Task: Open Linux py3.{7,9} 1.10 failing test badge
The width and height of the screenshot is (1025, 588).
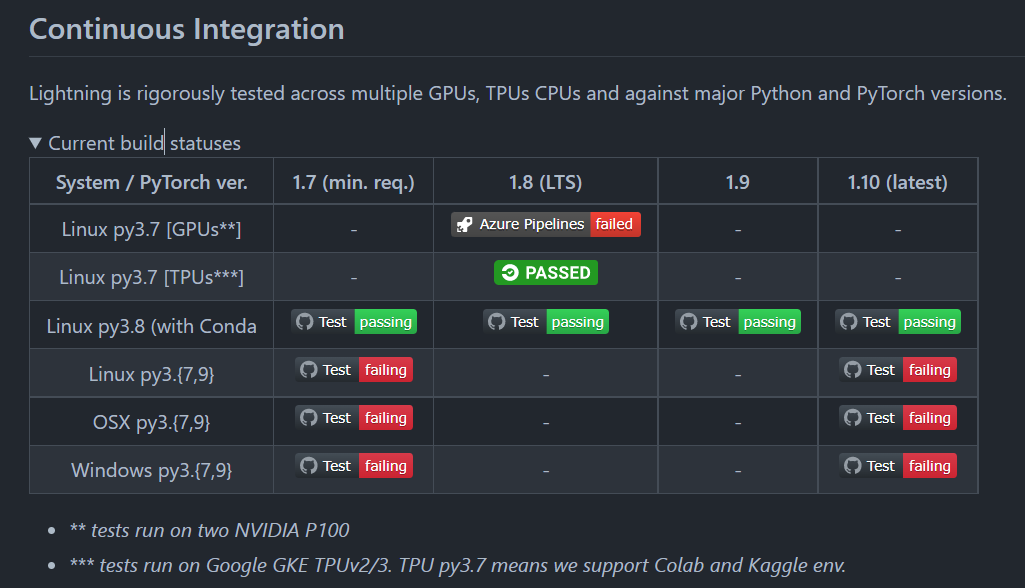Action: tap(898, 370)
